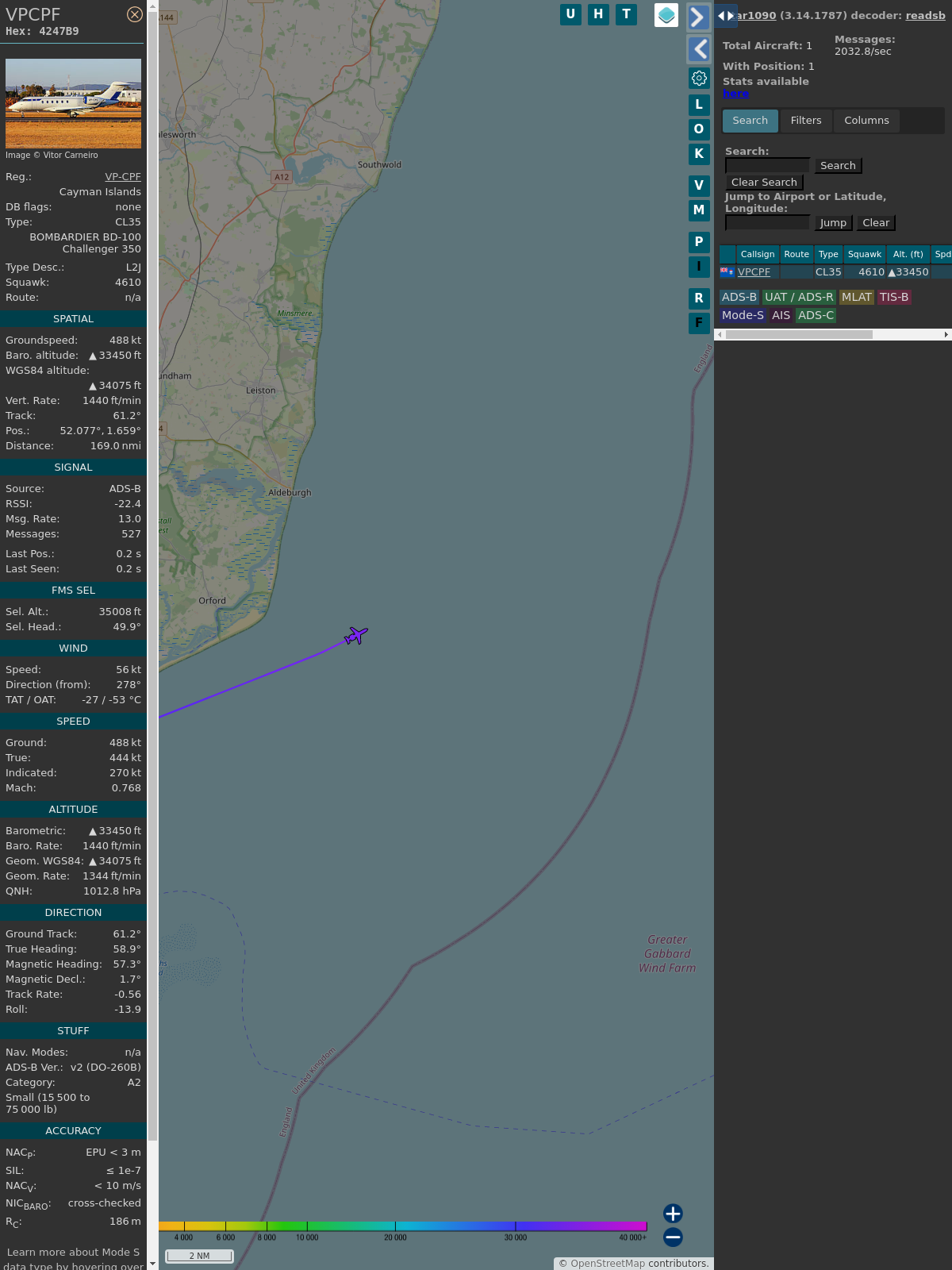Click the H map toggle button
This screenshot has height=1270, width=952.
coord(598,14)
